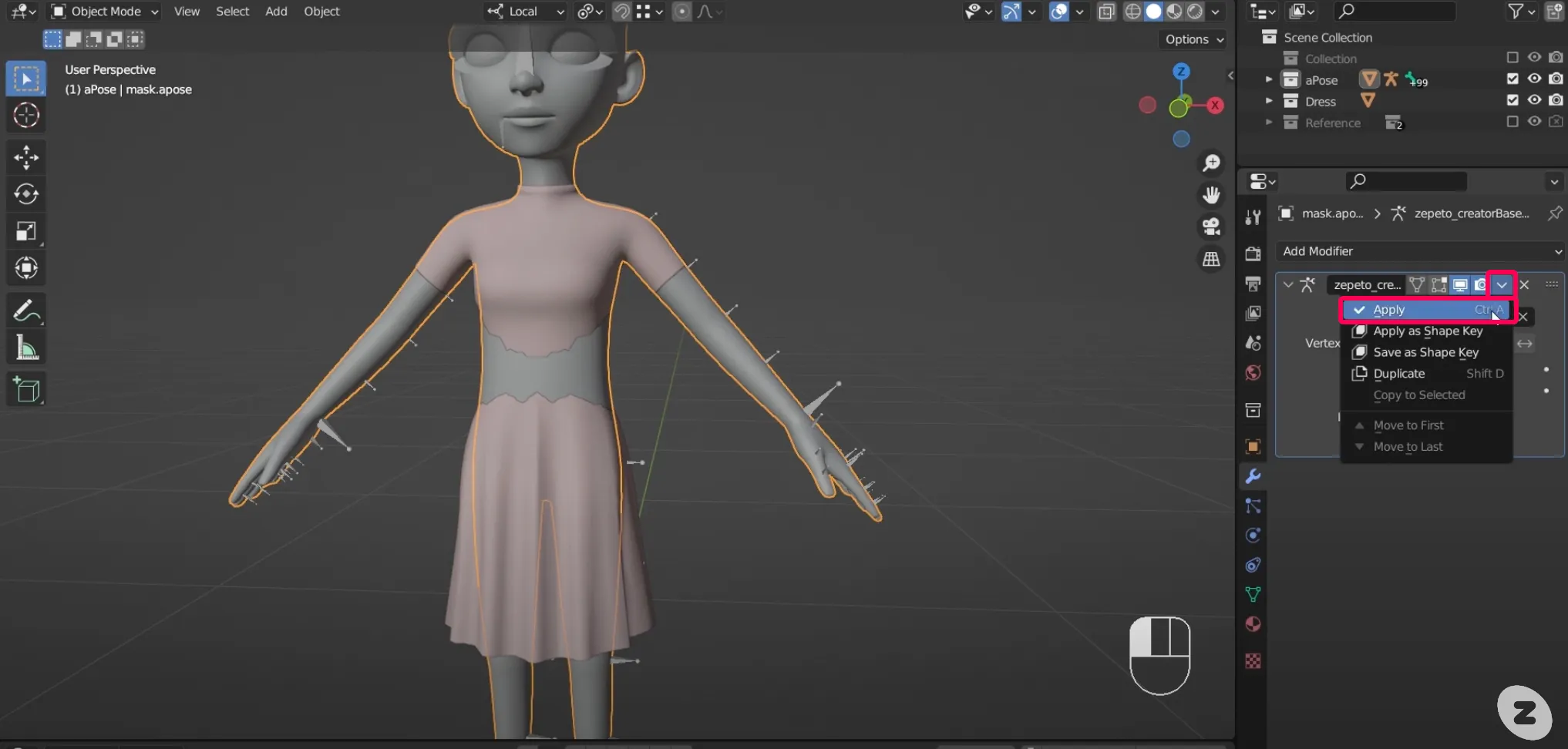
Task: Open the Add Modifier dropdown
Action: tap(1420, 251)
